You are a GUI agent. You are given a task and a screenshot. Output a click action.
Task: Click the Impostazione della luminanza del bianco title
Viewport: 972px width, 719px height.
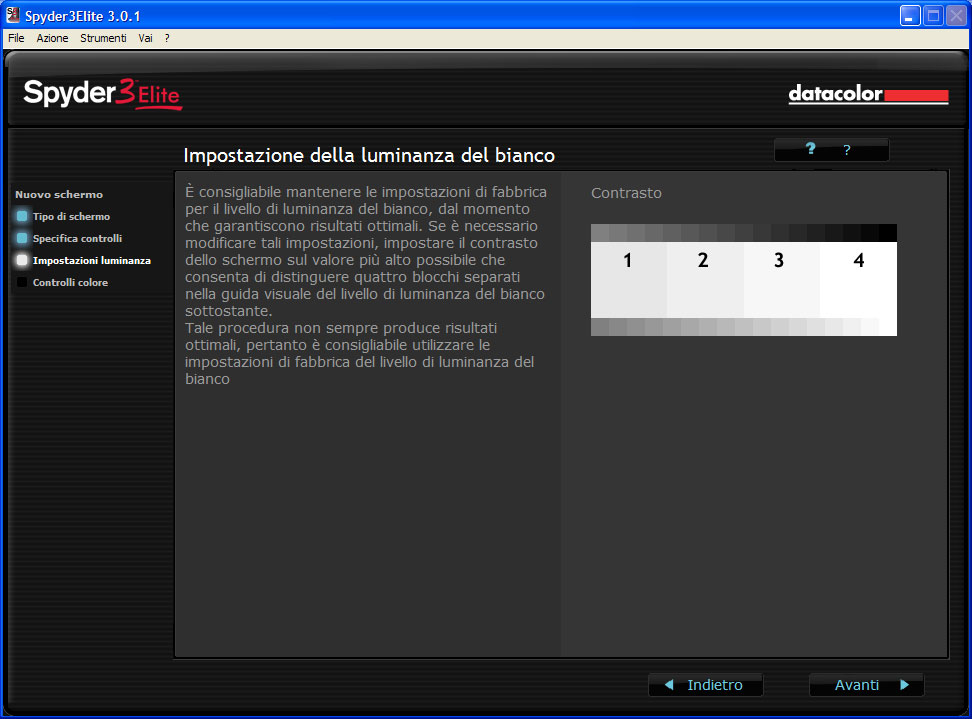coord(369,155)
